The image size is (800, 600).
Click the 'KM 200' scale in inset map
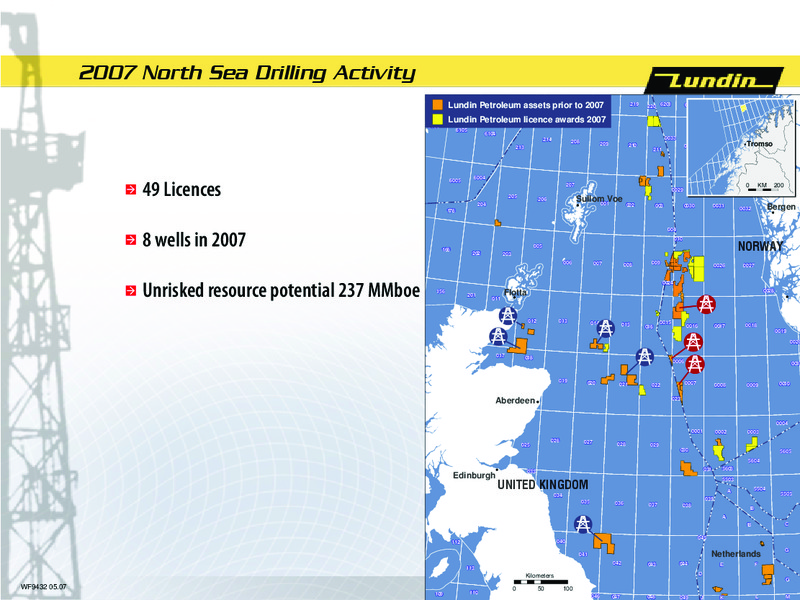coord(764,187)
